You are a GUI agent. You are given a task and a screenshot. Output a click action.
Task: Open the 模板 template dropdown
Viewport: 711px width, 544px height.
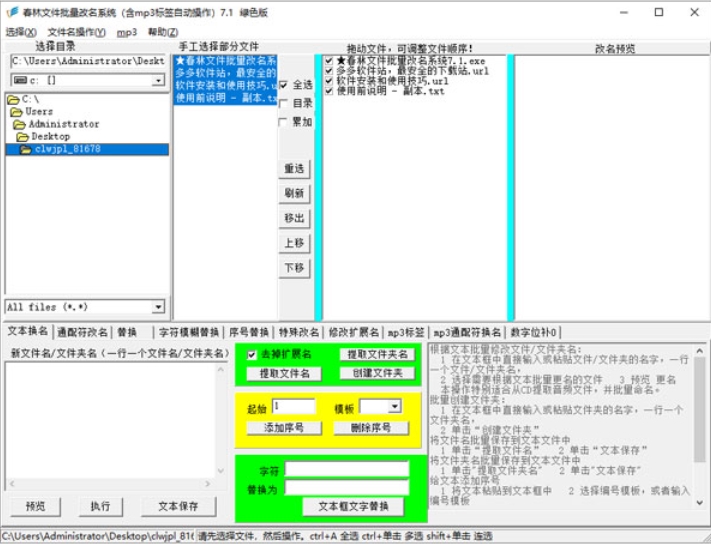[x=395, y=406]
